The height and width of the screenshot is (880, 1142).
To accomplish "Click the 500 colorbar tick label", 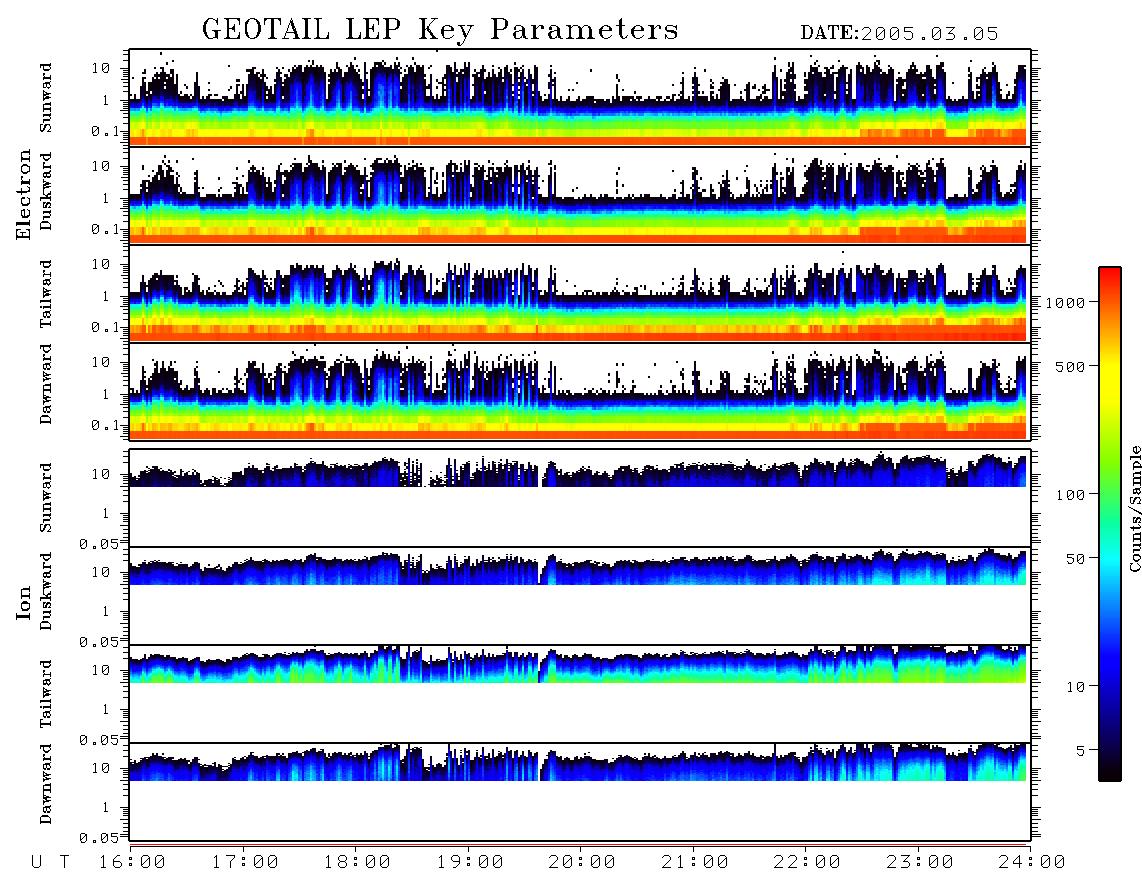I will (1070, 367).
